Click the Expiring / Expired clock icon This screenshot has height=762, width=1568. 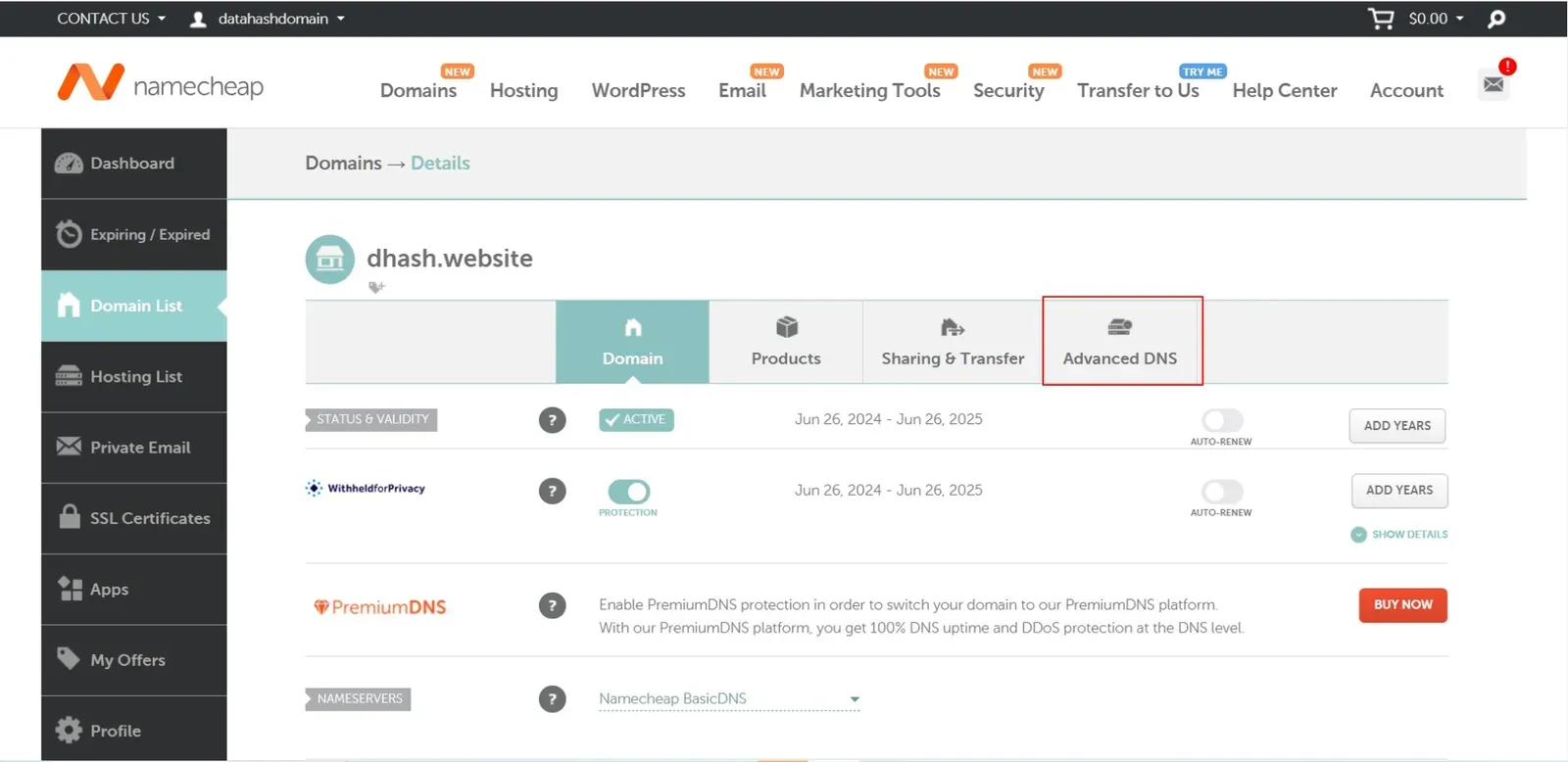click(x=69, y=234)
